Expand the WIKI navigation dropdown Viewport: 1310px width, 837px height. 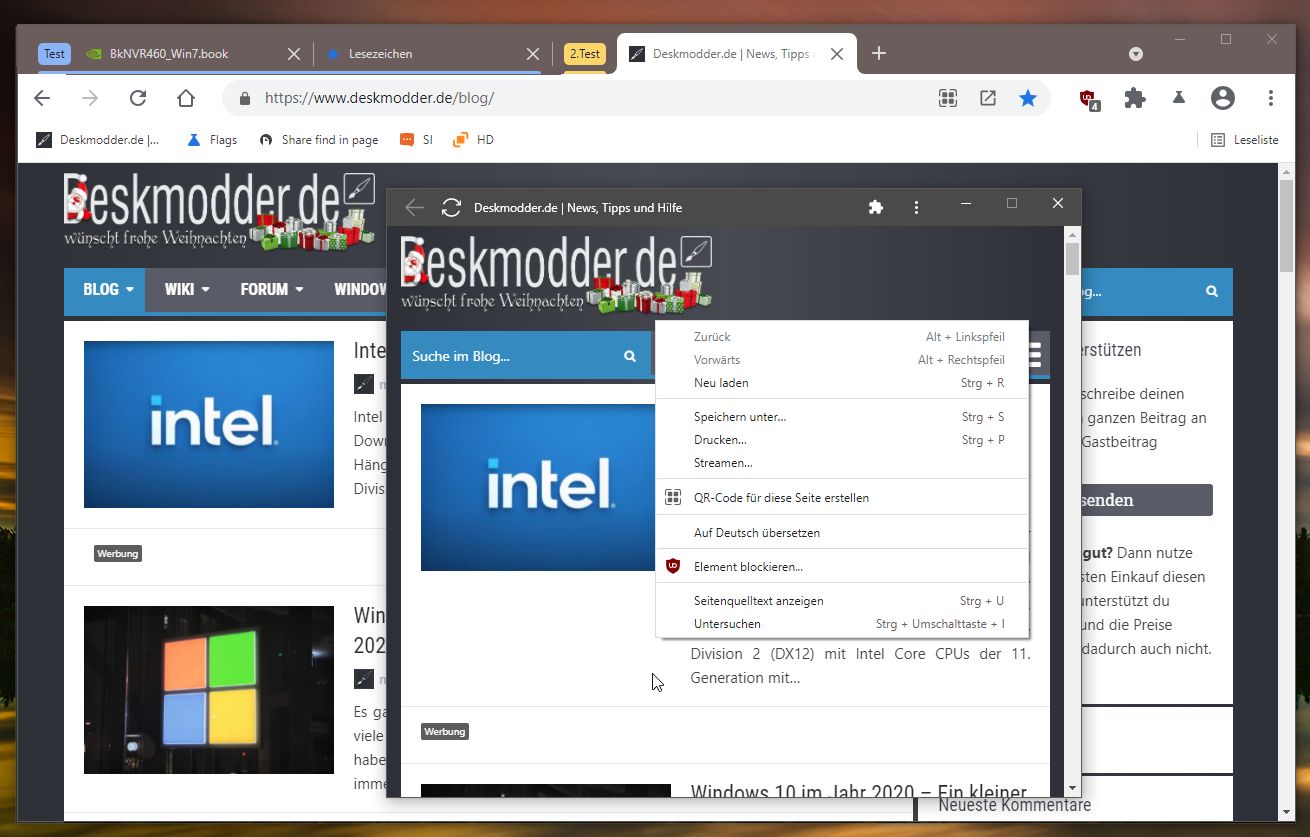pos(187,290)
